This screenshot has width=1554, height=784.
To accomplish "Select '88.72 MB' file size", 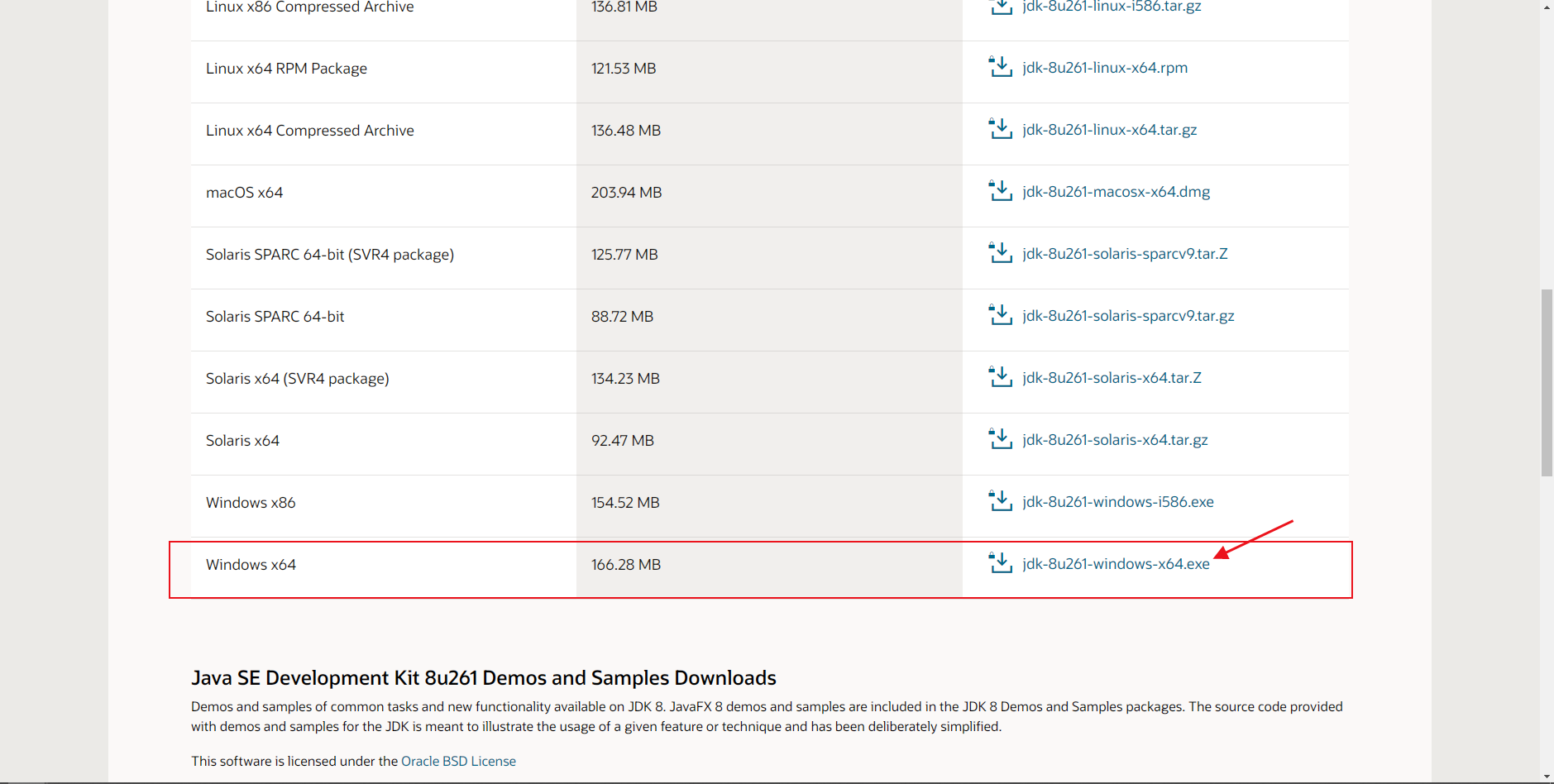I will point(622,317).
